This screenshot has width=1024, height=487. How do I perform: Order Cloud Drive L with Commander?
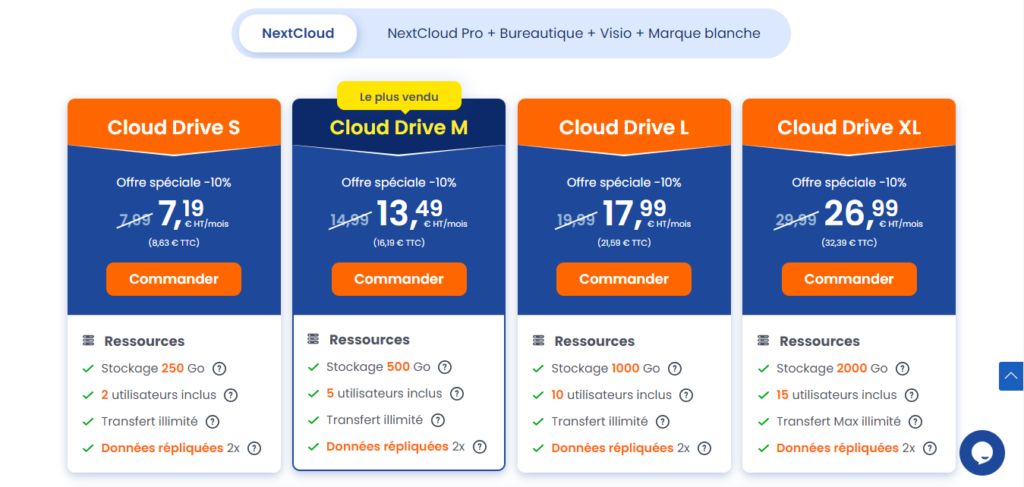624,279
